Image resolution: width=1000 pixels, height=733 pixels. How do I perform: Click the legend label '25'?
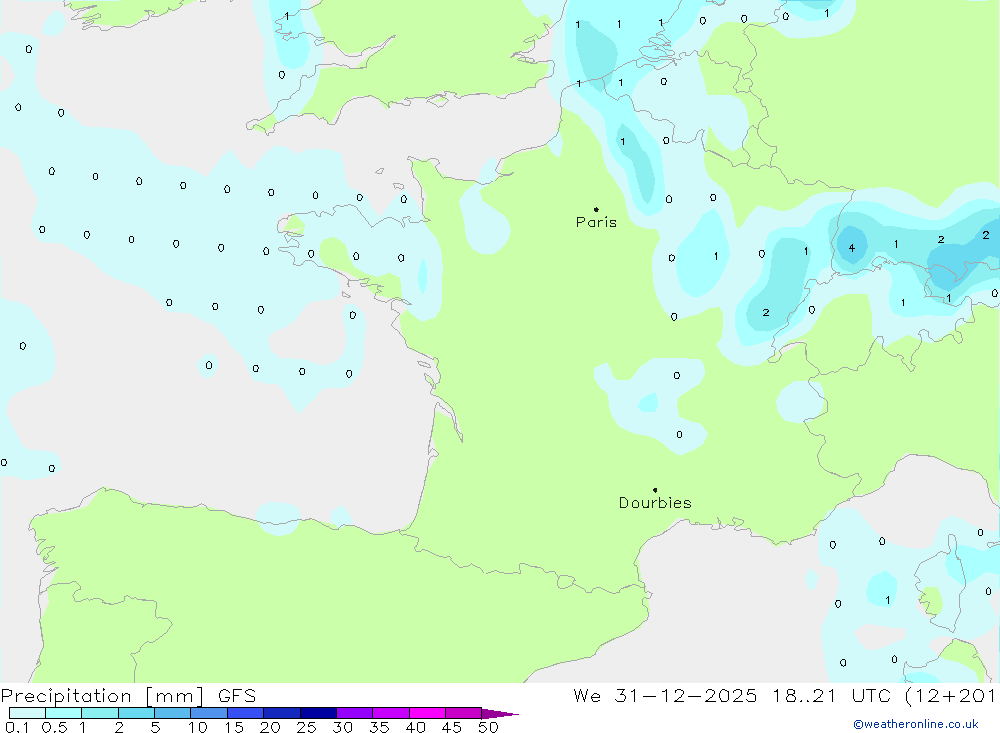click(306, 727)
